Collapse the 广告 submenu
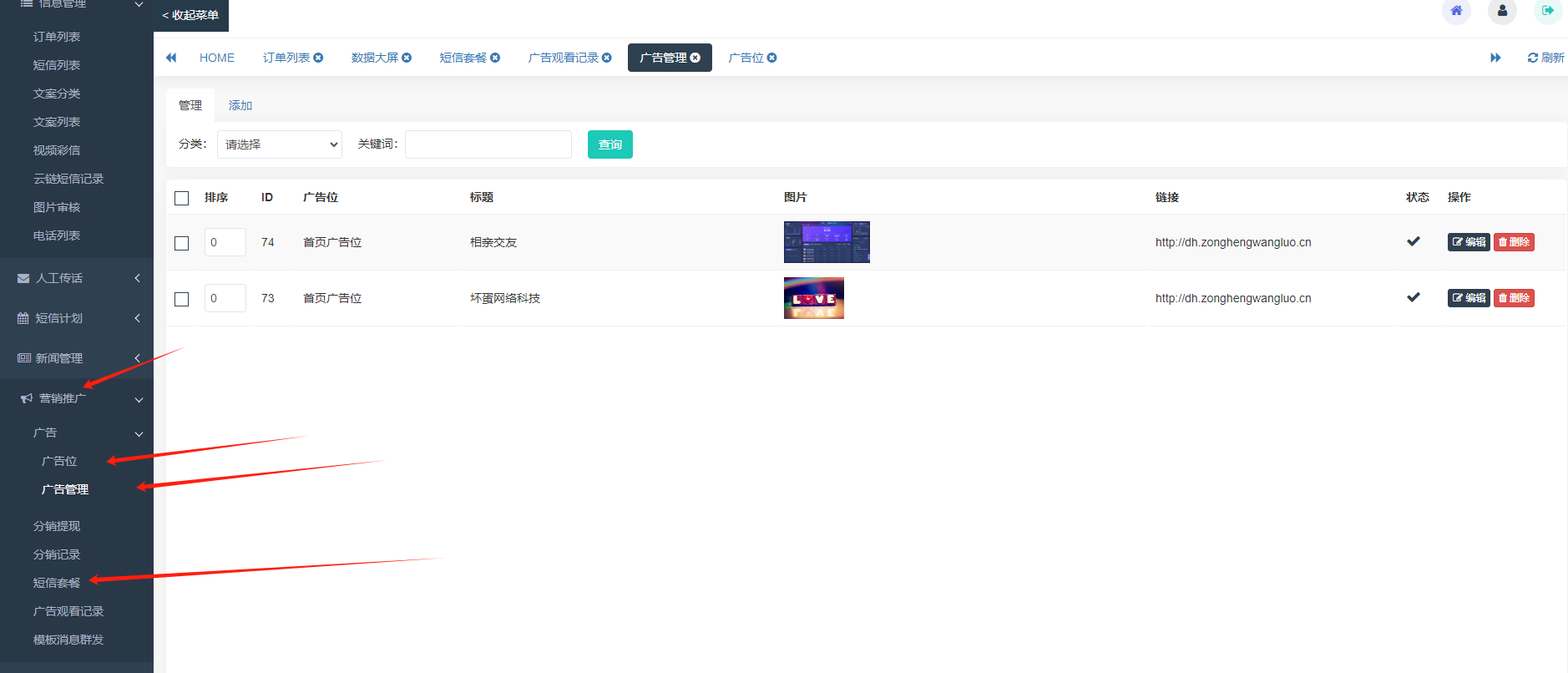This screenshot has width=1568, height=673. pos(139,433)
